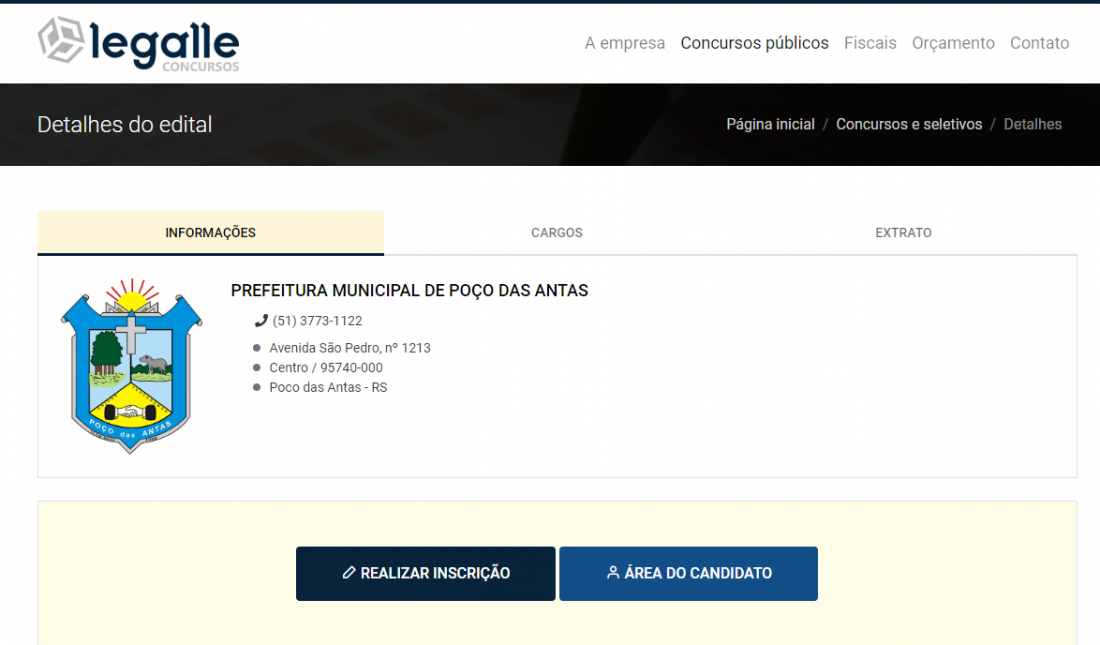Select the Informações tab

click(x=210, y=233)
